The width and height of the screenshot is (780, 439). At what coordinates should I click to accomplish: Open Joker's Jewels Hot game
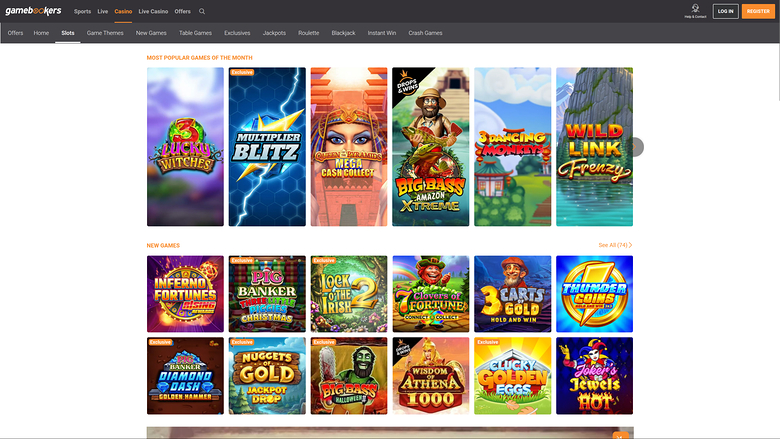coord(594,376)
